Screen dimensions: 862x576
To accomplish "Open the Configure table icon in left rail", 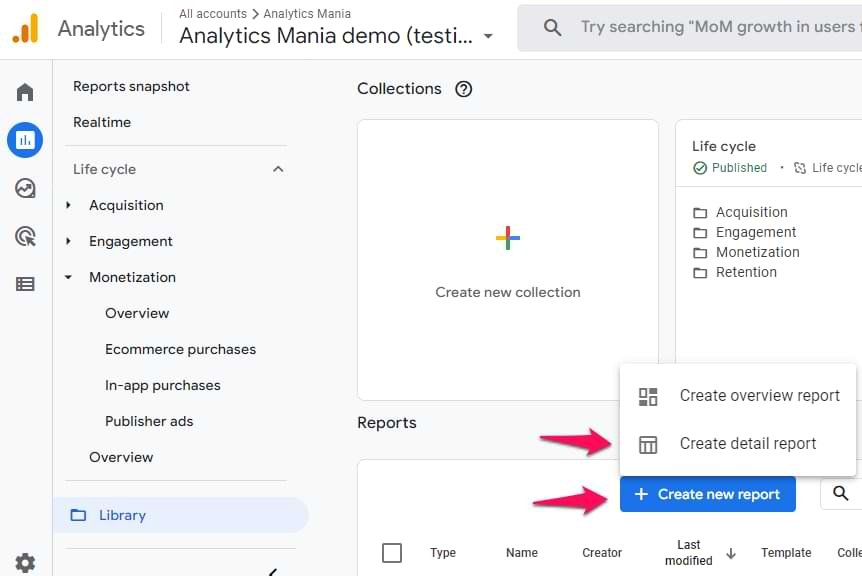I will [x=25, y=284].
